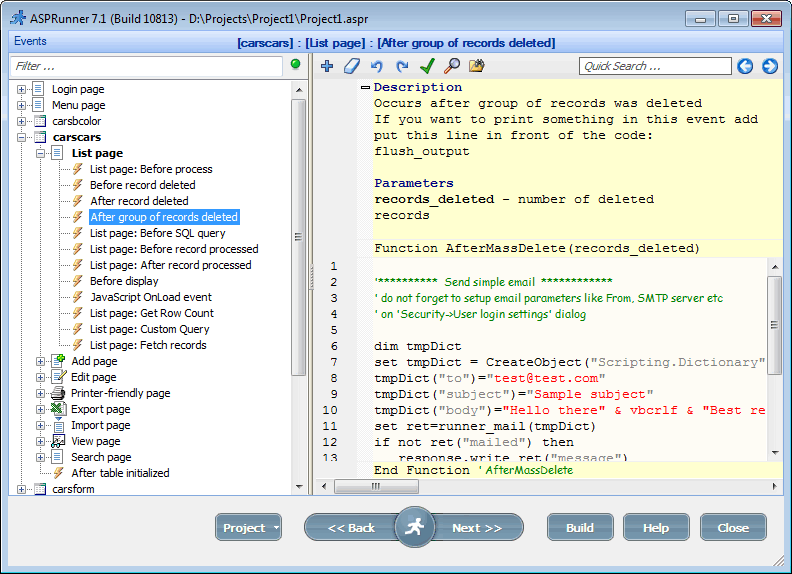Select List page: Before process event
The image size is (792, 574).
point(151,169)
